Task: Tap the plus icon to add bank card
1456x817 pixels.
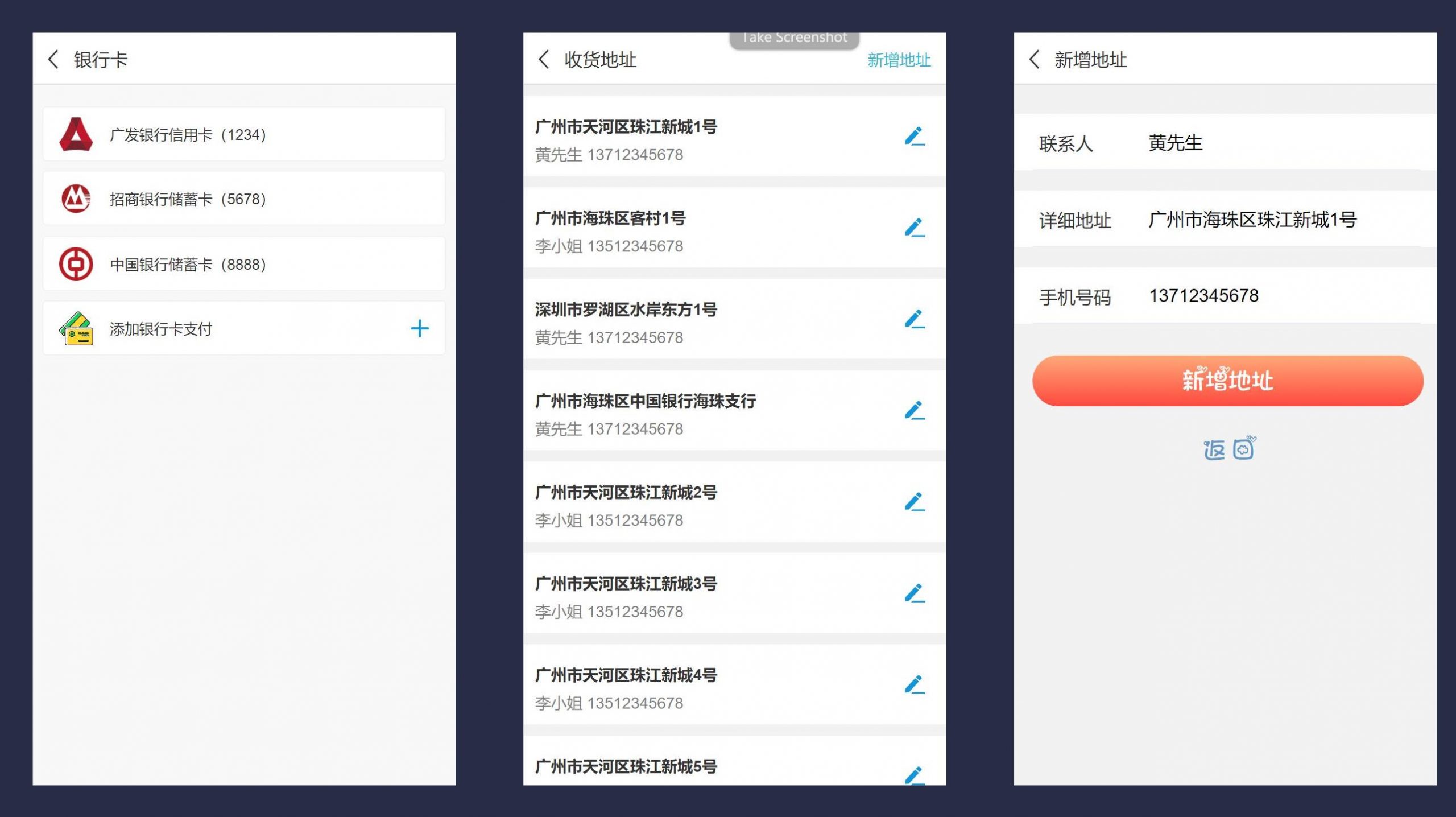Action: (420, 328)
